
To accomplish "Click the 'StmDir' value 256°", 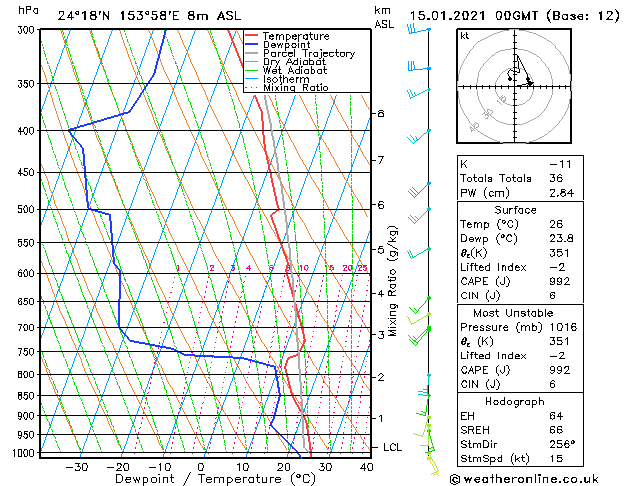I will point(562,445).
